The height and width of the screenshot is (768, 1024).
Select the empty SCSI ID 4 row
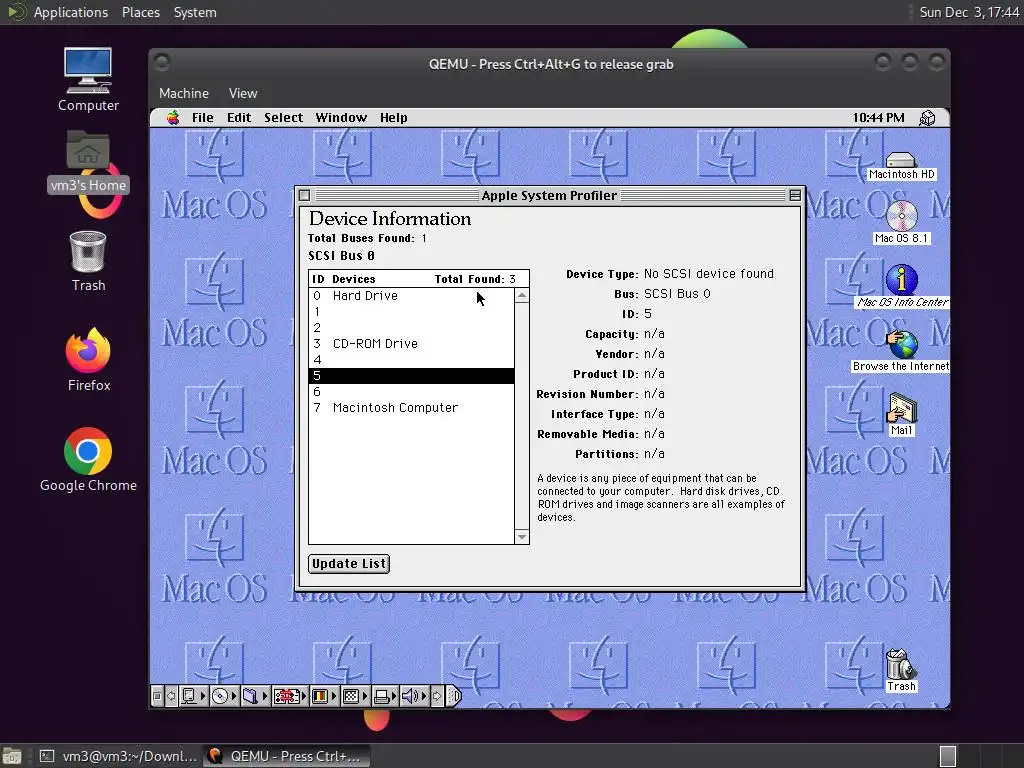tap(411, 360)
